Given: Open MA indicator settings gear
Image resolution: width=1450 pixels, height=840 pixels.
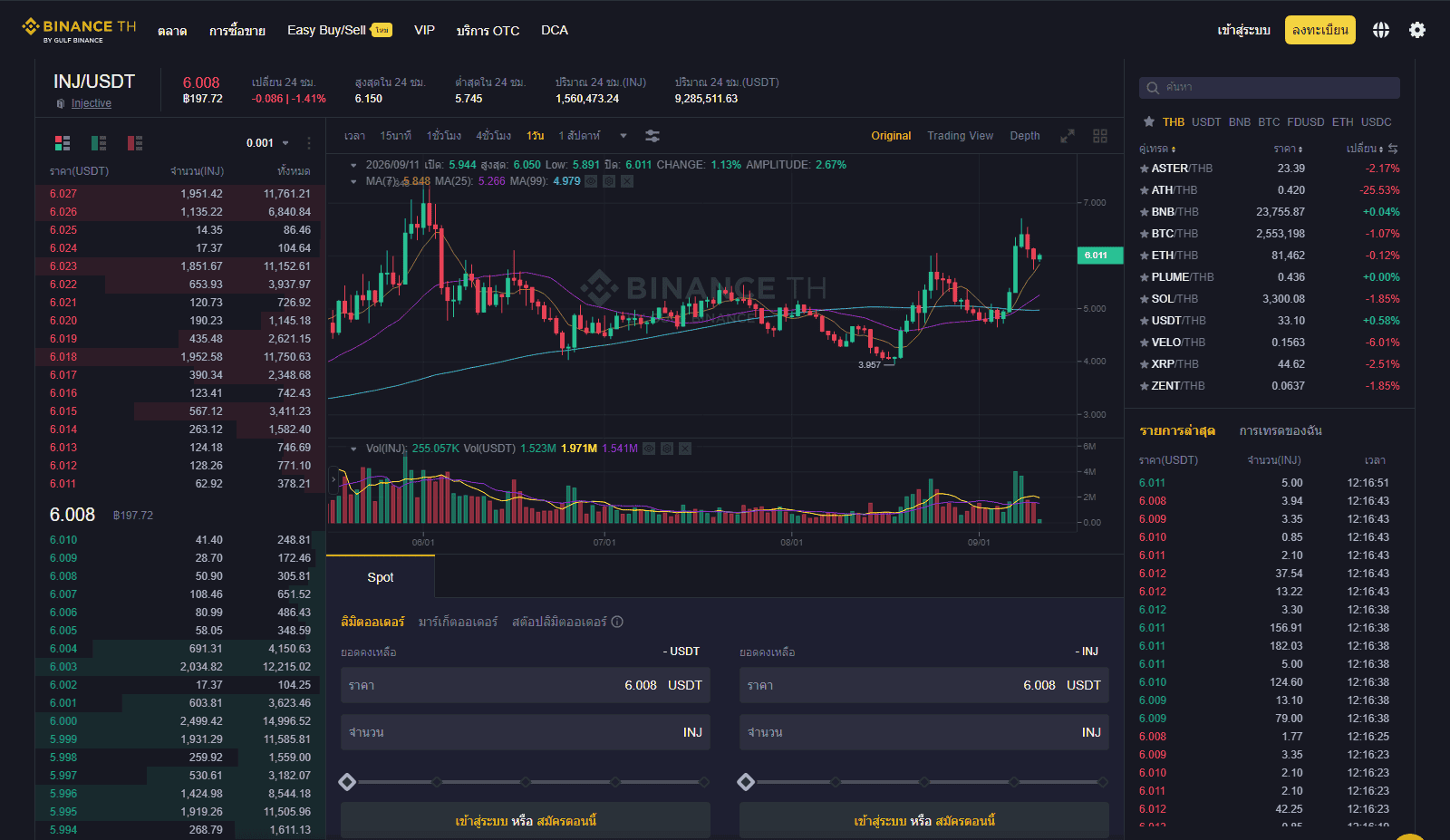Looking at the screenshot, I should tap(609, 181).
